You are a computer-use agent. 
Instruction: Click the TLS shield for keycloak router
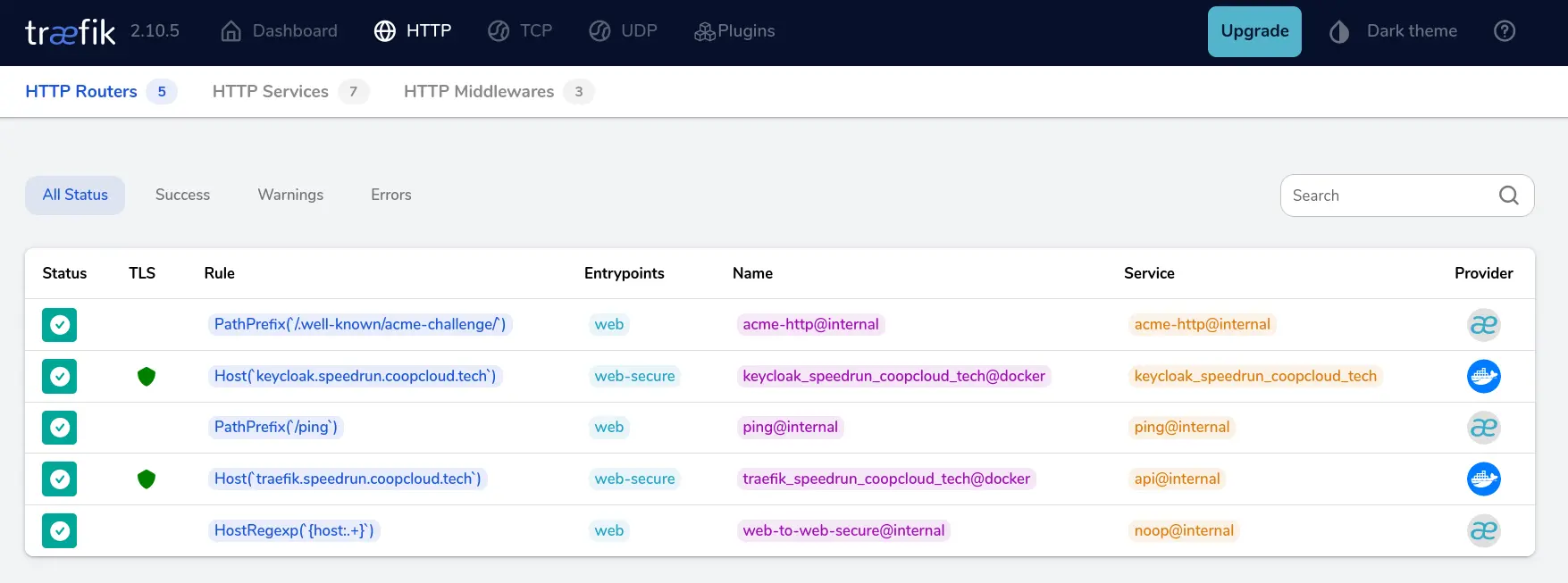point(147,377)
